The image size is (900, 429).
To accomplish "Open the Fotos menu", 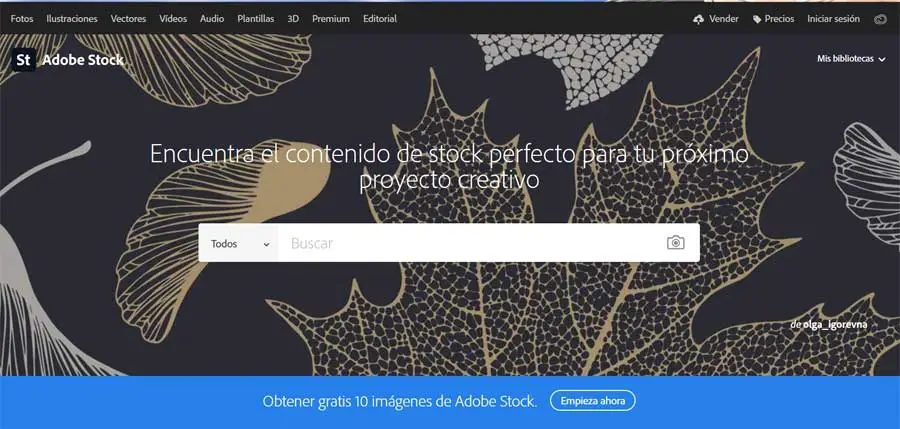I will pos(22,19).
